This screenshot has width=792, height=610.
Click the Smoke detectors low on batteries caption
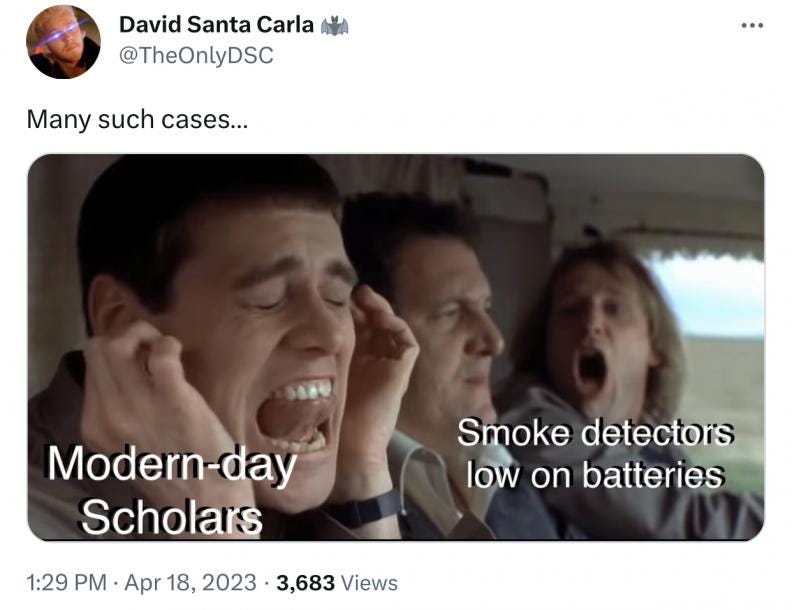pos(596,453)
